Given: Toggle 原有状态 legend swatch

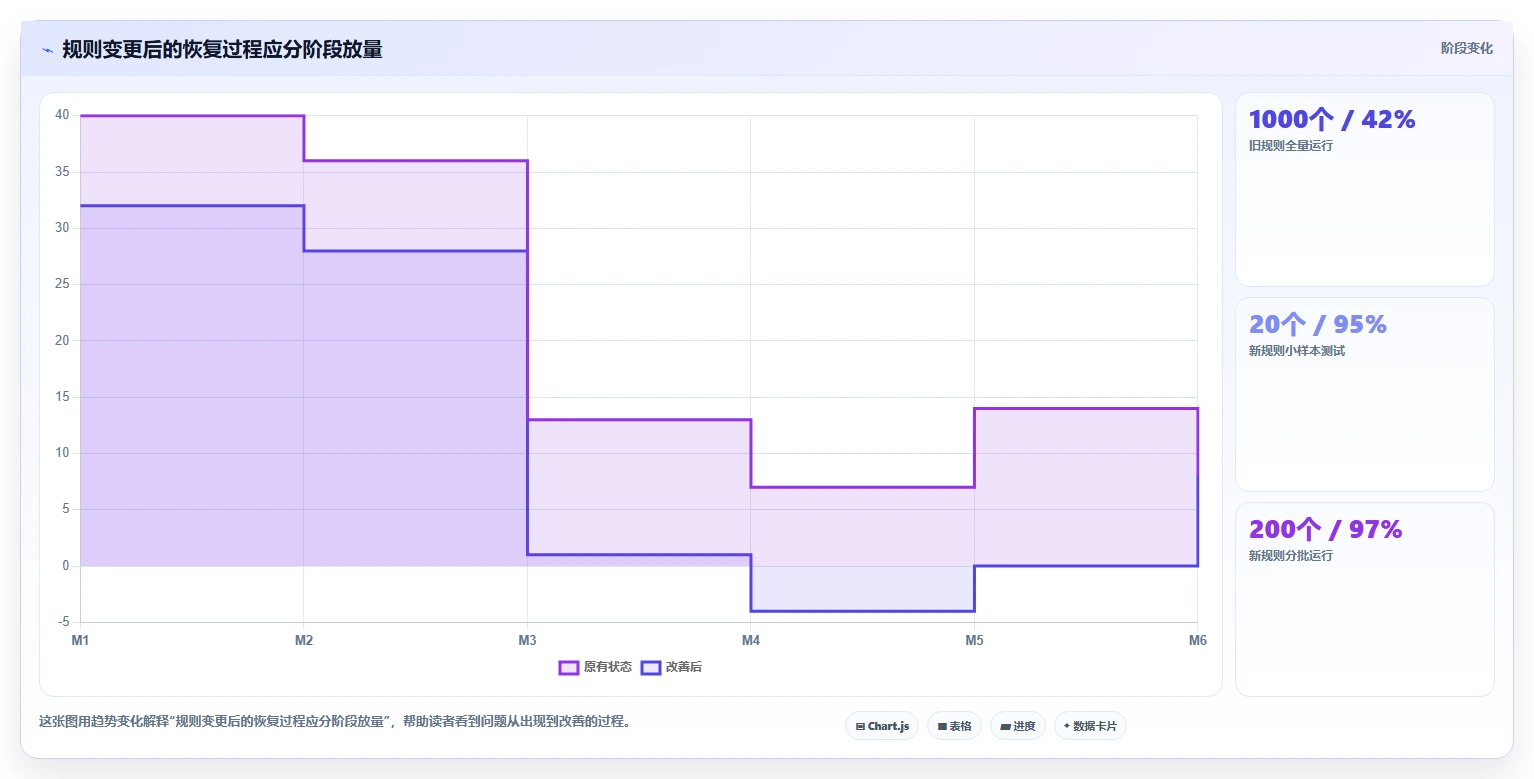Looking at the screenshot, I should [x=569, y=667].
